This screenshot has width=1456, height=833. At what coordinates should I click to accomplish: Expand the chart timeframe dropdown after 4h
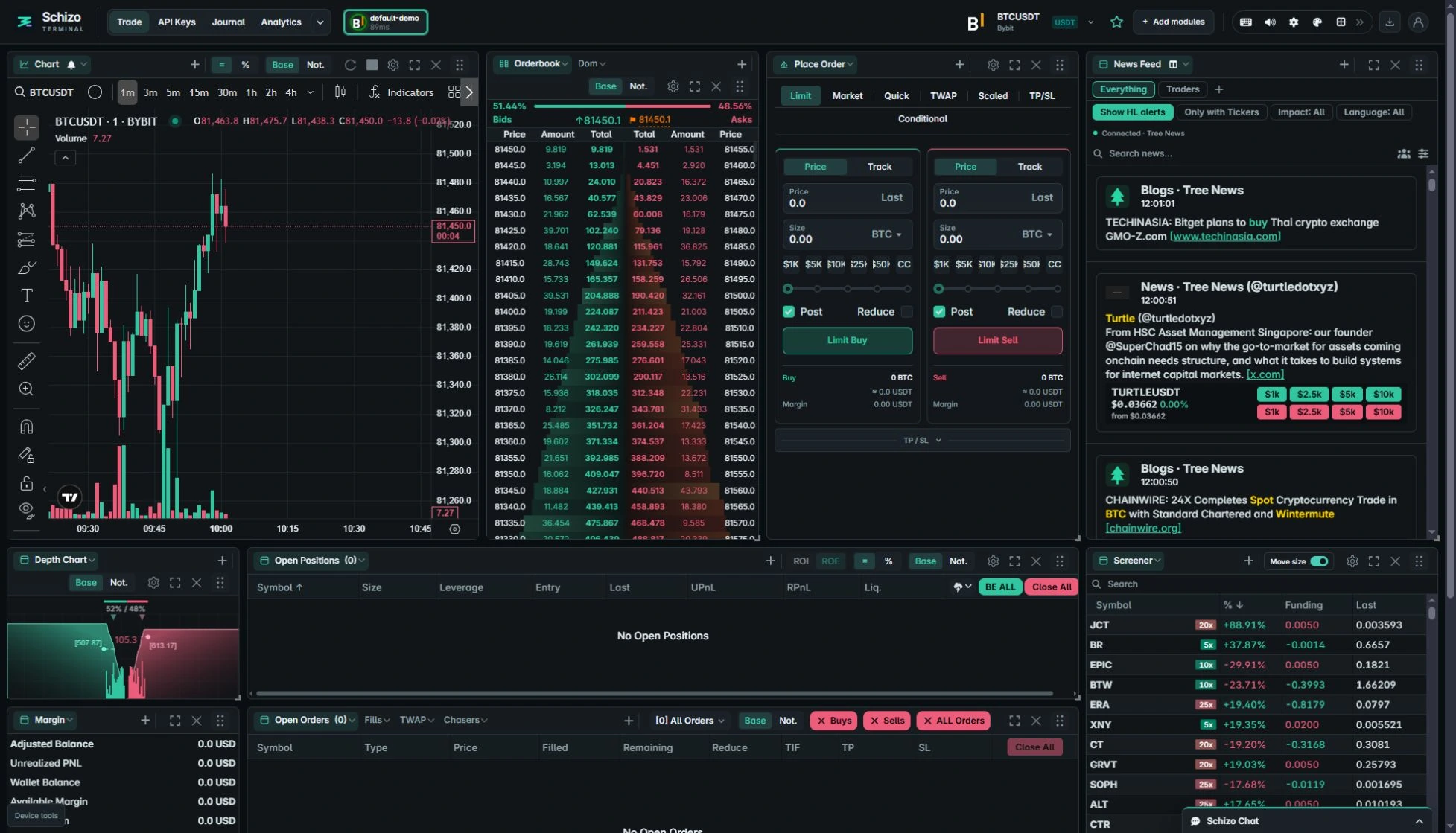coord(311,92)
